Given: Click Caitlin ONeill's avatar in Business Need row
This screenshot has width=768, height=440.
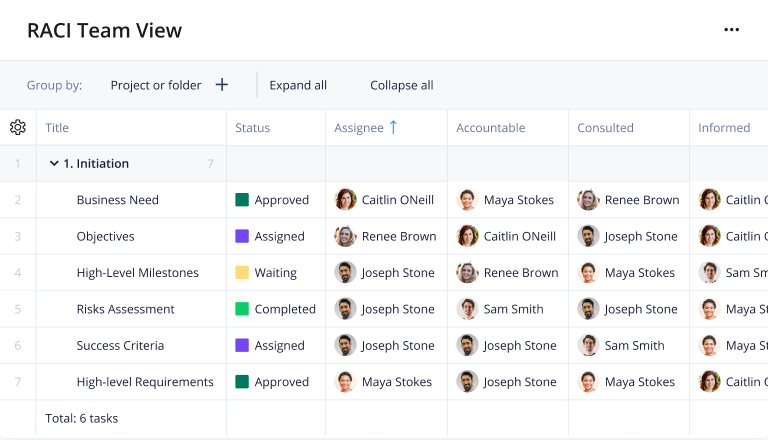Looking at the screenshot, I should [346, 200].
